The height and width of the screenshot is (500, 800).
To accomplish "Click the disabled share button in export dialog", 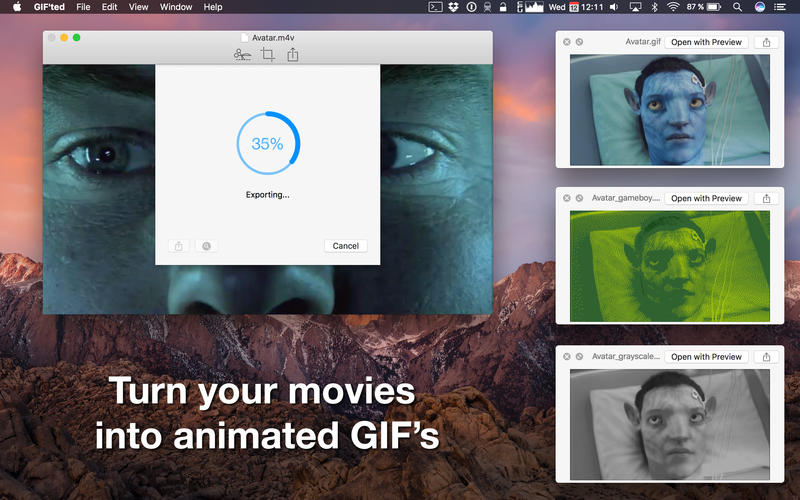I will (x=179, y=246).
